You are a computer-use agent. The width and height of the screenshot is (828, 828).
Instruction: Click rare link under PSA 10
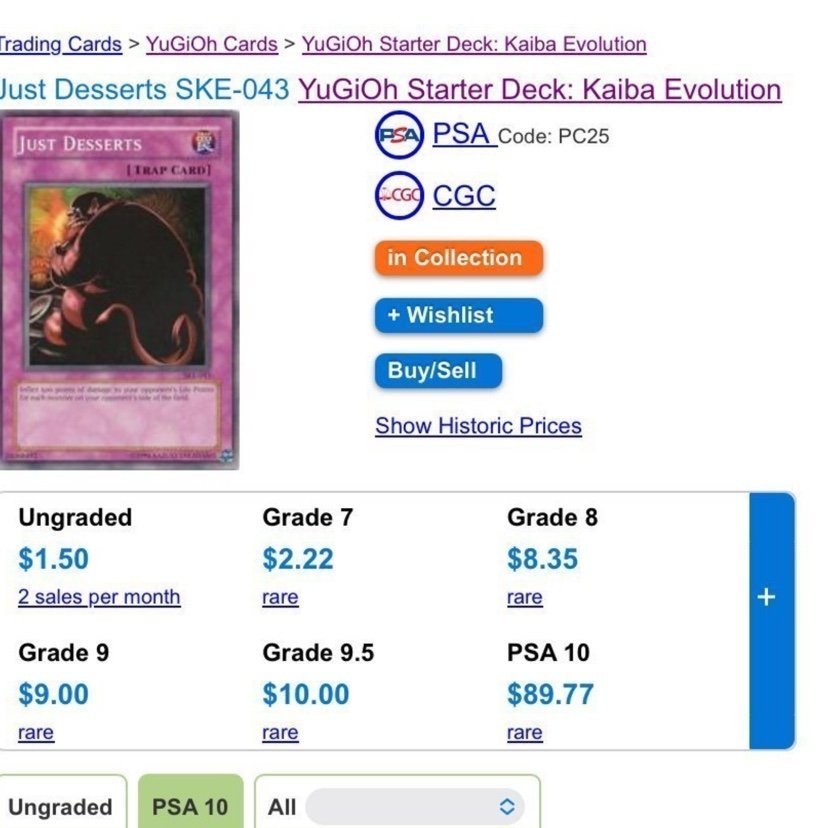point(524,733)
